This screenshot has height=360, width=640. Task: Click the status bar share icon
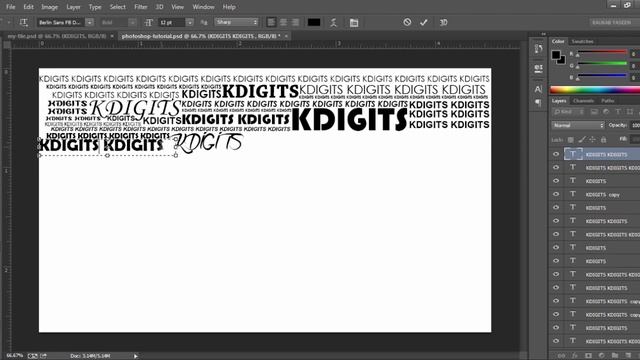(x=43, y=356)
